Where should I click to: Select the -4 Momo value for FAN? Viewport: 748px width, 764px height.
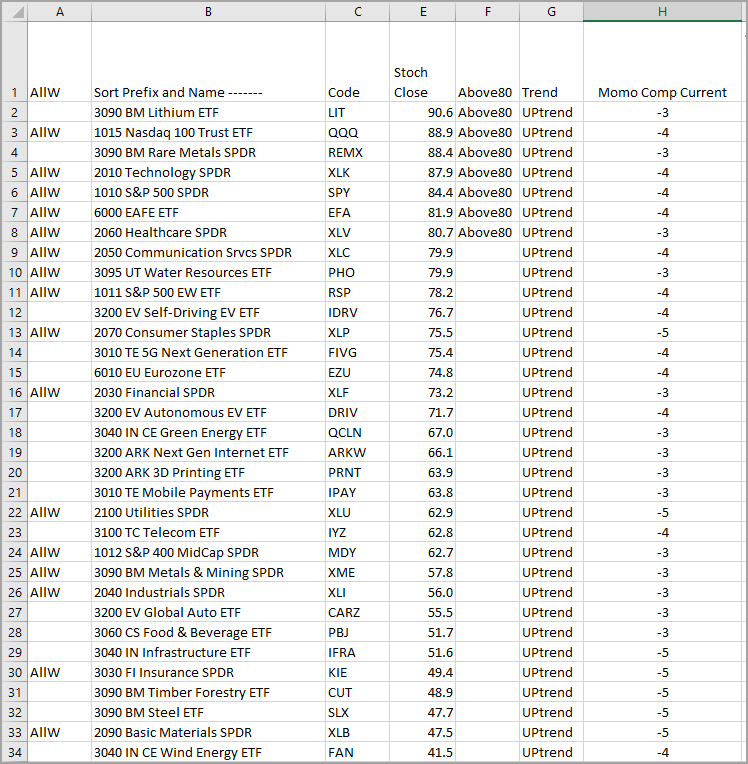[x=662, y=752]
